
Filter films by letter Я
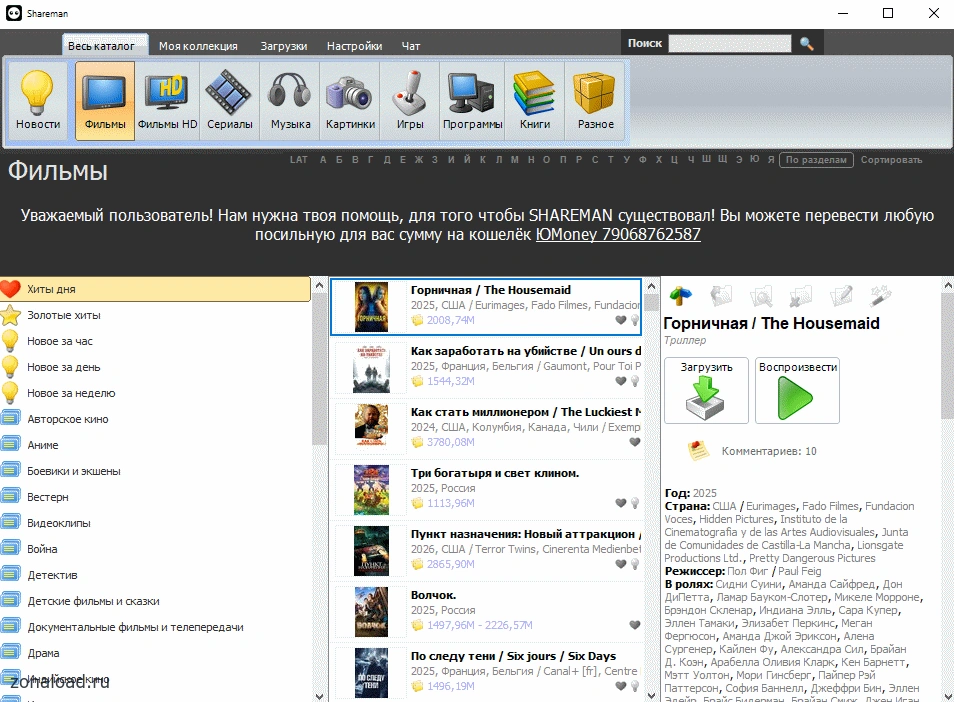click(771, 160)
